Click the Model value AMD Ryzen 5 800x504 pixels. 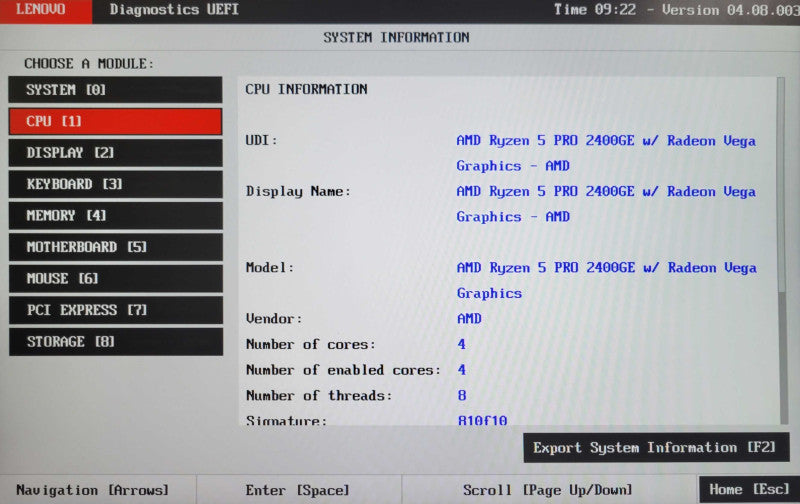click(x=606, y=281)
